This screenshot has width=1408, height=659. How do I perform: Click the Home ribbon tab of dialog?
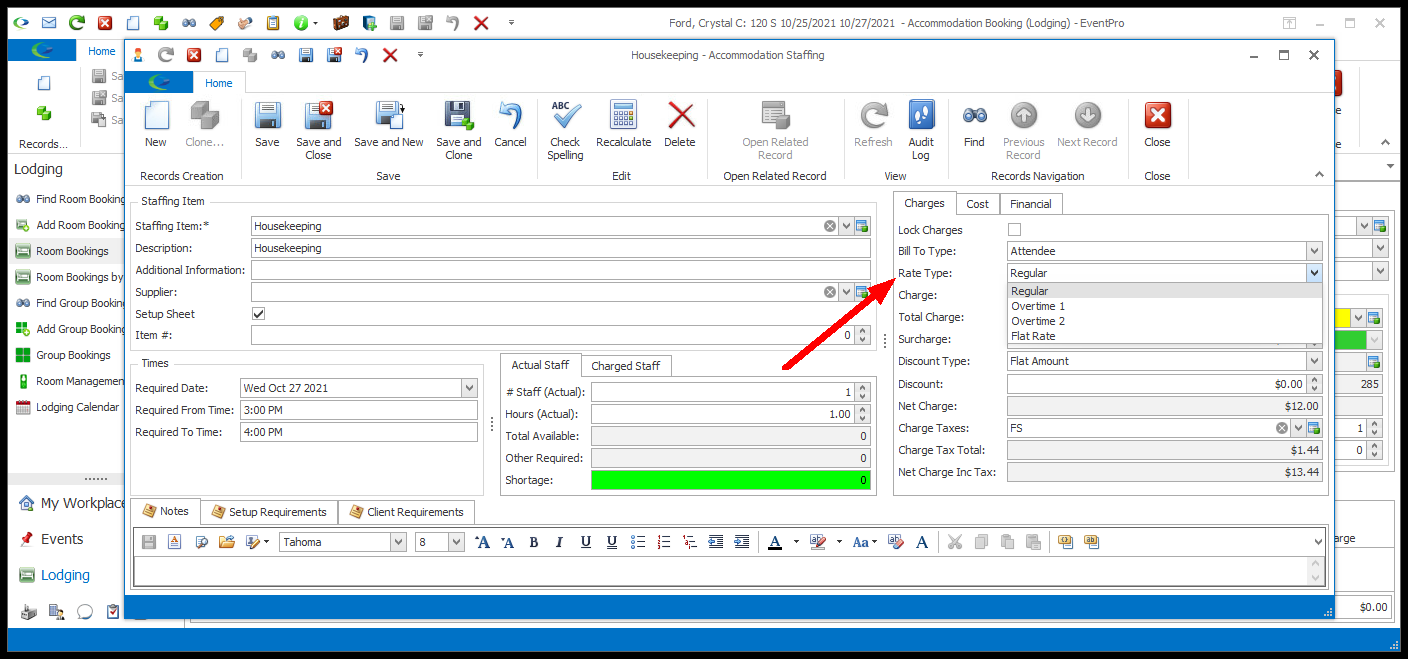(x=219, y=83)
